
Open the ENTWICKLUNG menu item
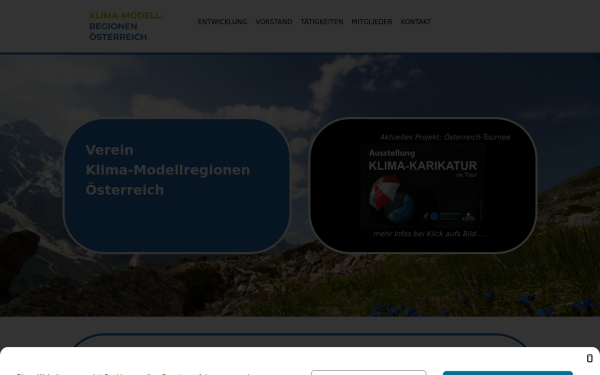222,22
